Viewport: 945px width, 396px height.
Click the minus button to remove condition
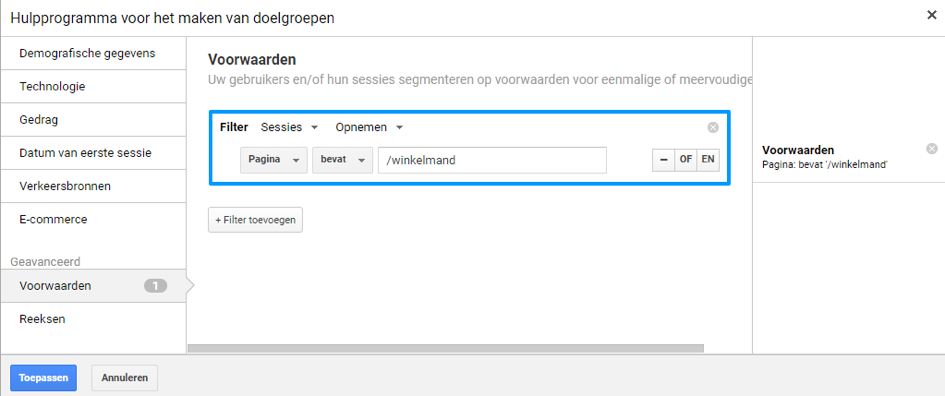click(x=664, y=161)
